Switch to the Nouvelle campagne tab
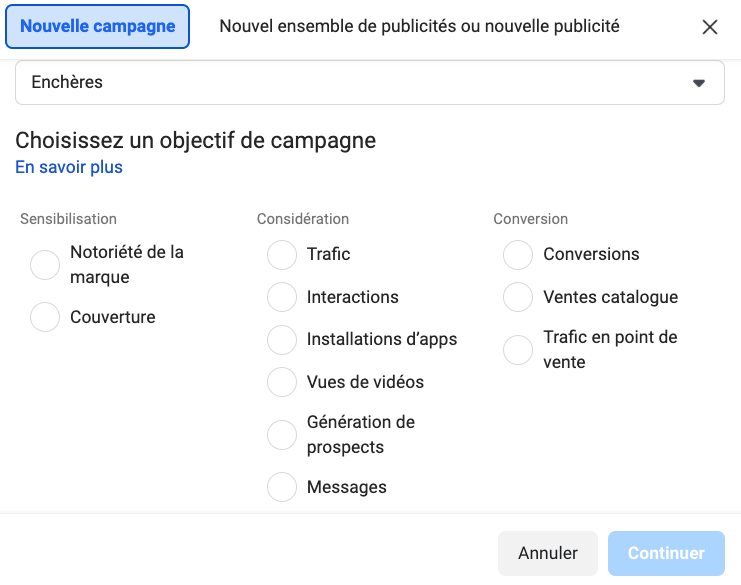Image resolution: width=741 pixels, height=585 pixels. pos(97,27)
